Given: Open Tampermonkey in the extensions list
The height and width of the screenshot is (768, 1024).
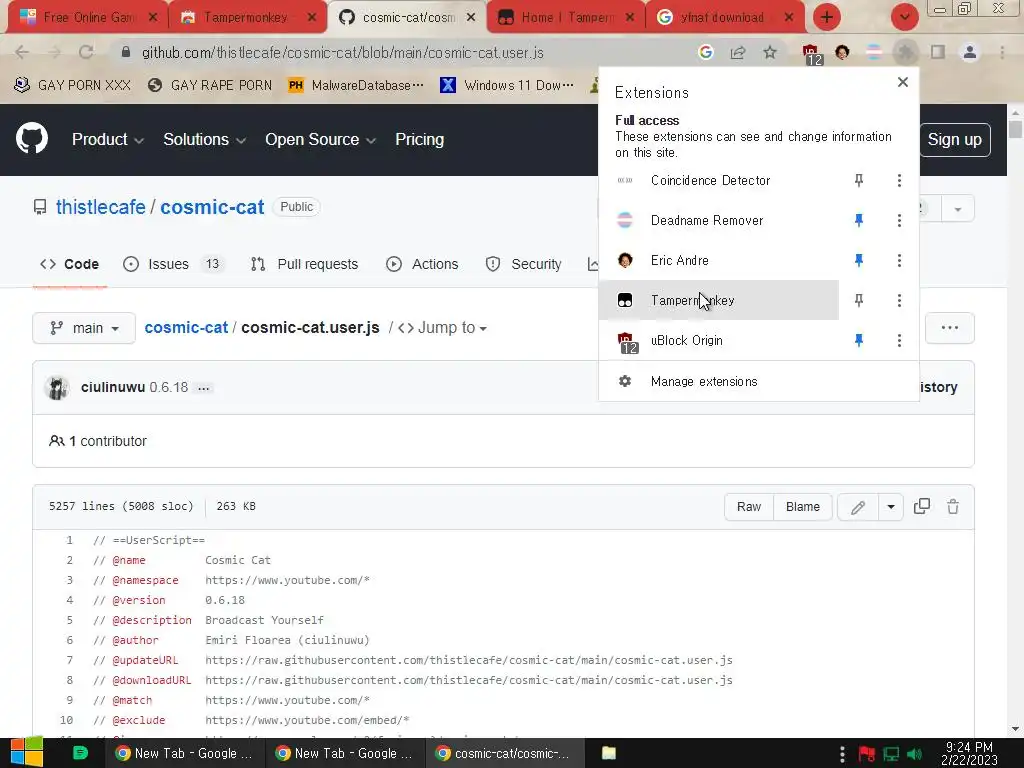Looking at the screenshot, I should click(718, 300).
